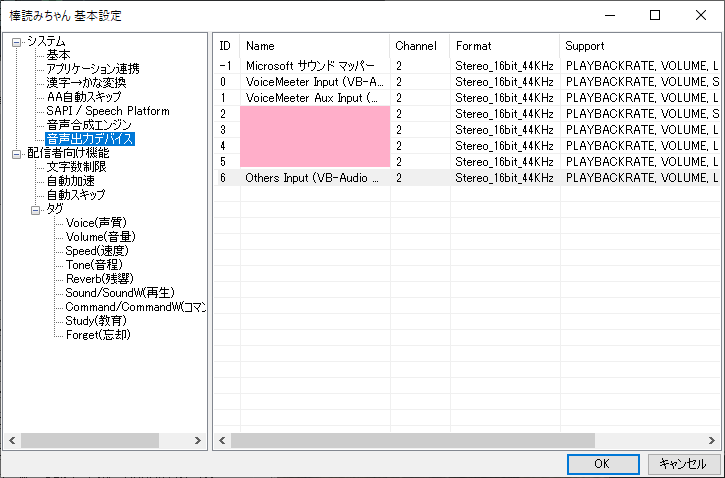
Task: Select Tone(音程) tag item
Action: [94, 265]
